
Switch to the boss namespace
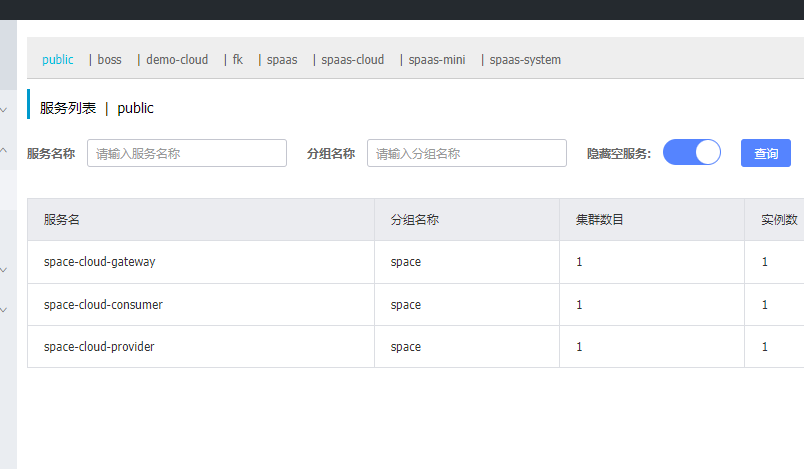coord(109,60)
